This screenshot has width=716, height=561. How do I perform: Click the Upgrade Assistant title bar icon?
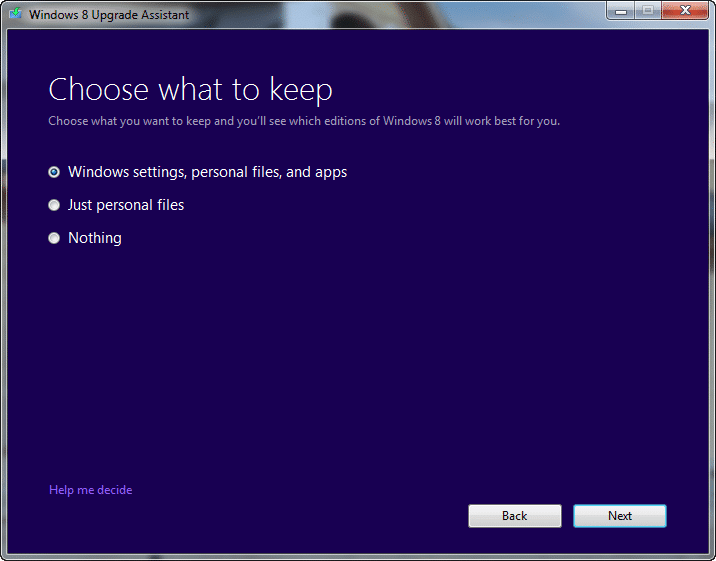(16, 14)
